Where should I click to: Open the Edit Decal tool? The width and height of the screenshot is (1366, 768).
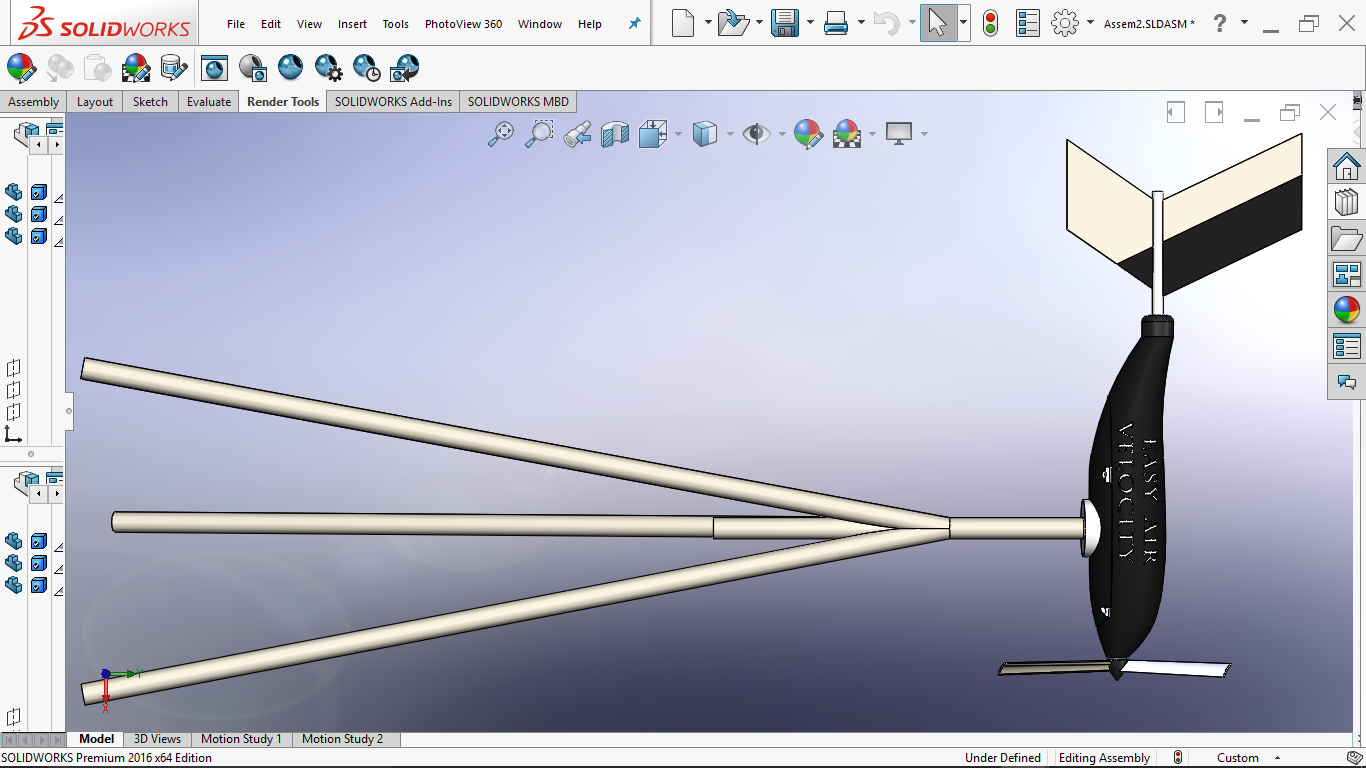click(x=174, y=68)
